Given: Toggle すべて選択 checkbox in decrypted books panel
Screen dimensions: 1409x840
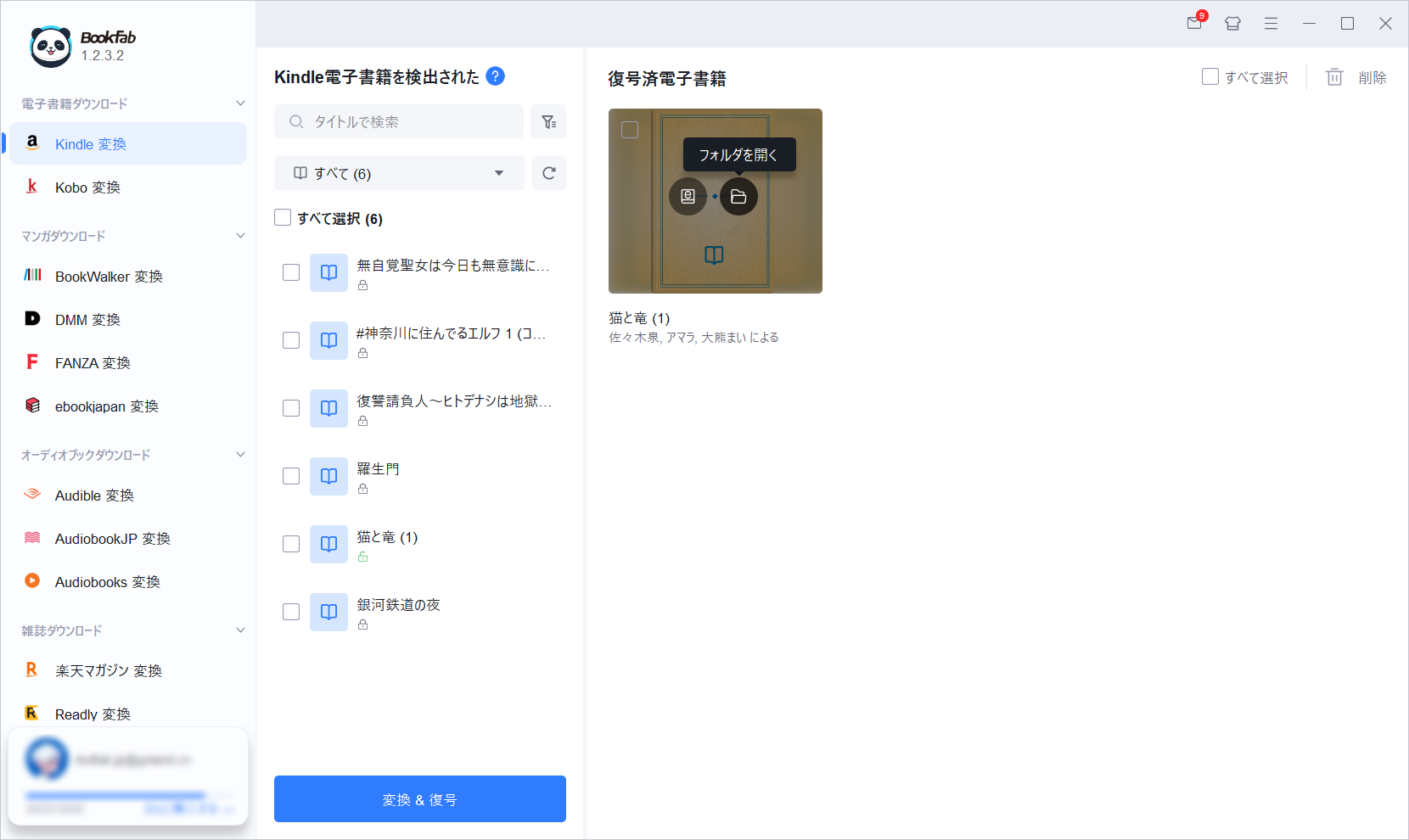Looking at the screenshot, I should click(1210, 76).
